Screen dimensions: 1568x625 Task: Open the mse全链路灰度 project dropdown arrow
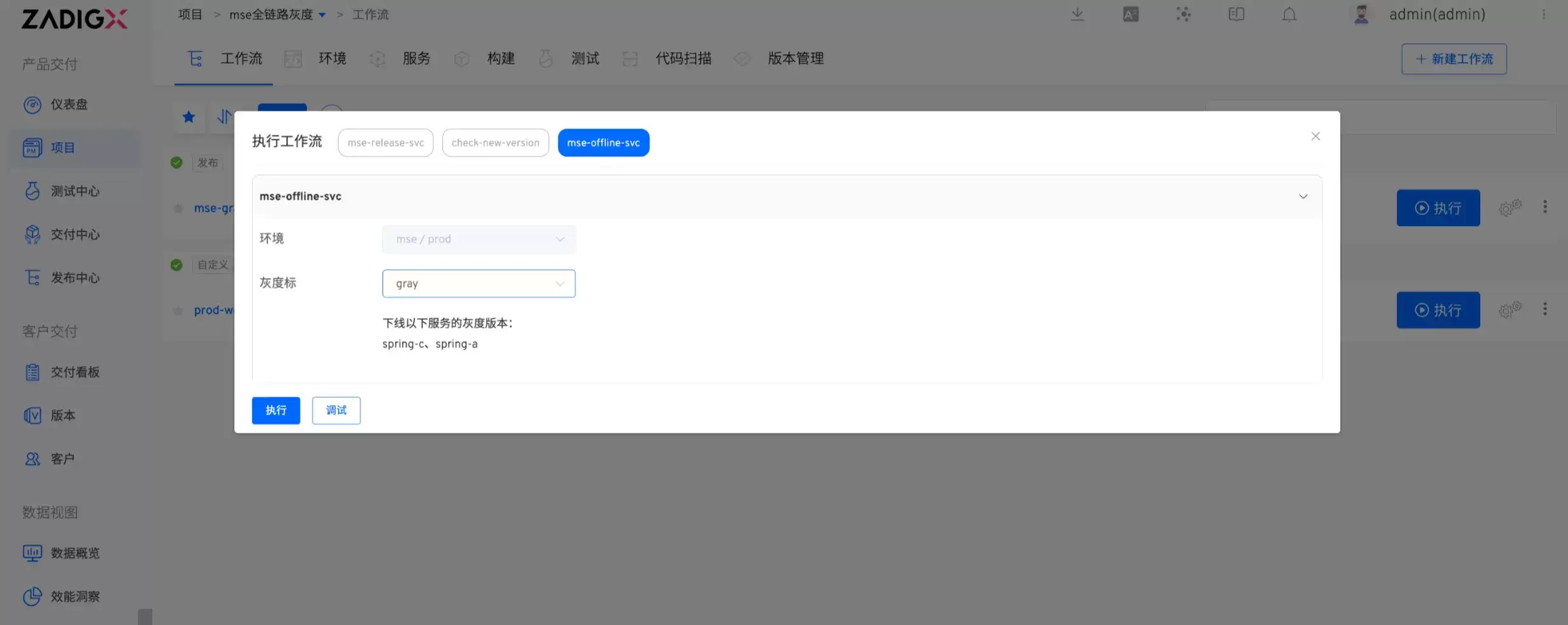(322, 15)
